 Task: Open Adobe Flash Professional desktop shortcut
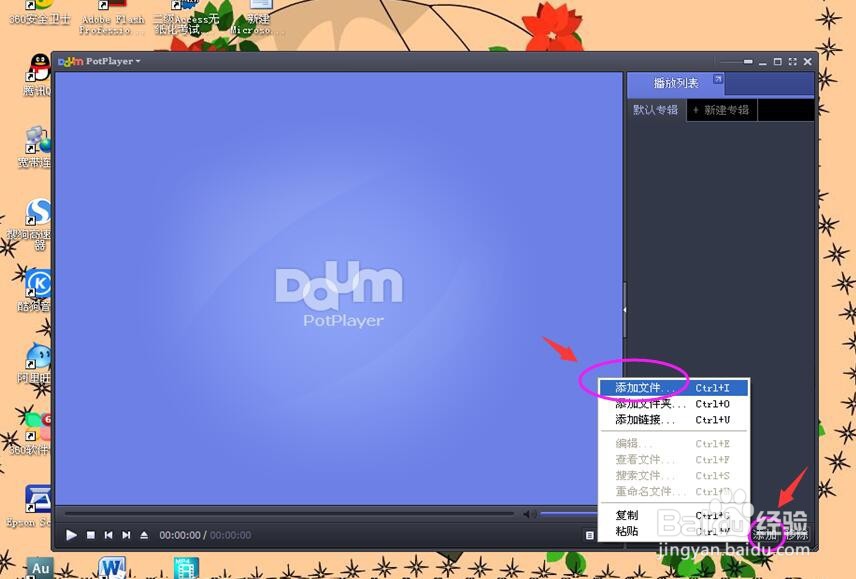click(112, 16)
